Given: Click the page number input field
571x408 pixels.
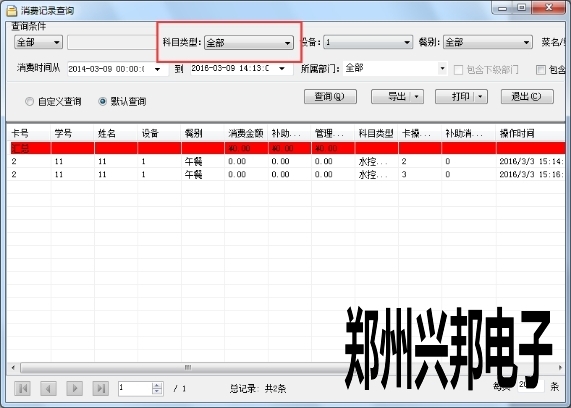Looking at the screenshot, I should [135, 388].
